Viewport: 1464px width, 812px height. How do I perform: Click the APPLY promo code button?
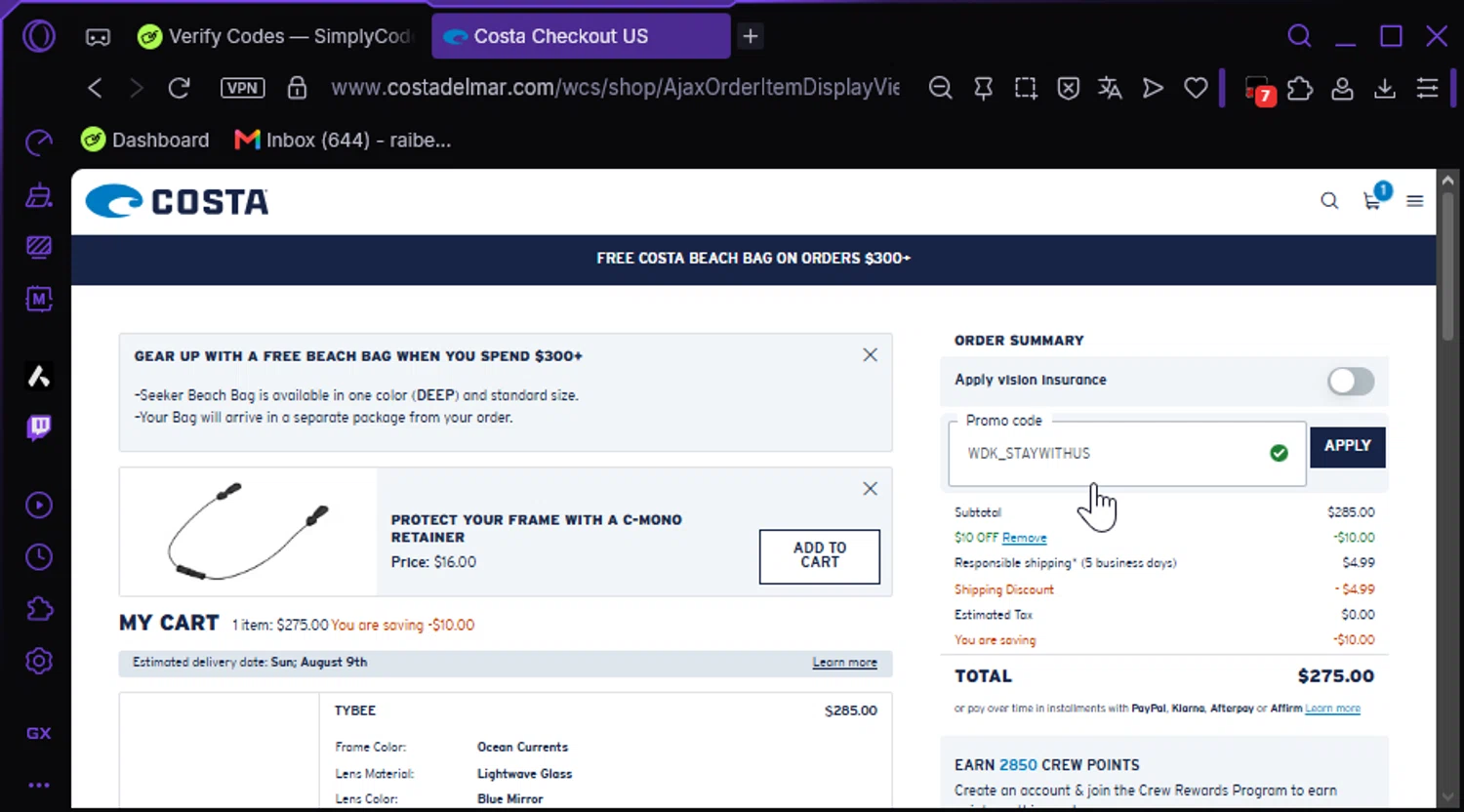(1348, 446)
